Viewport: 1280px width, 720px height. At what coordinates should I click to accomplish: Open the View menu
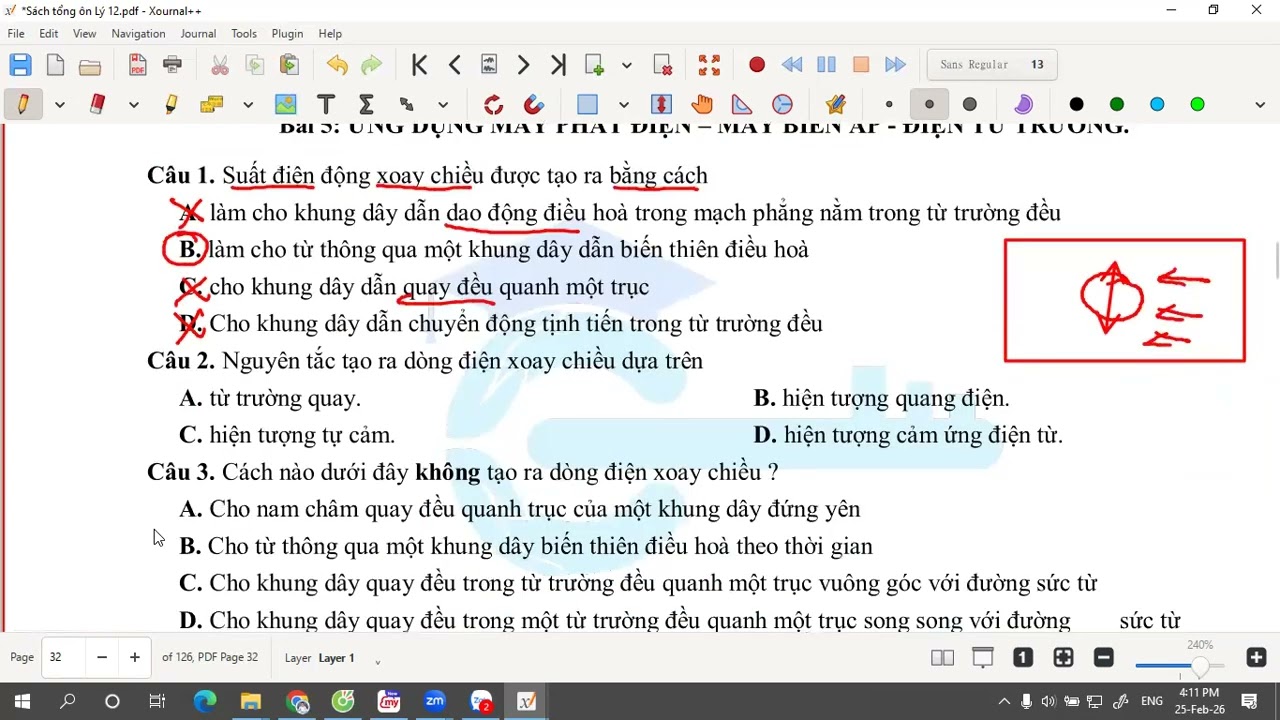(85, 33)
